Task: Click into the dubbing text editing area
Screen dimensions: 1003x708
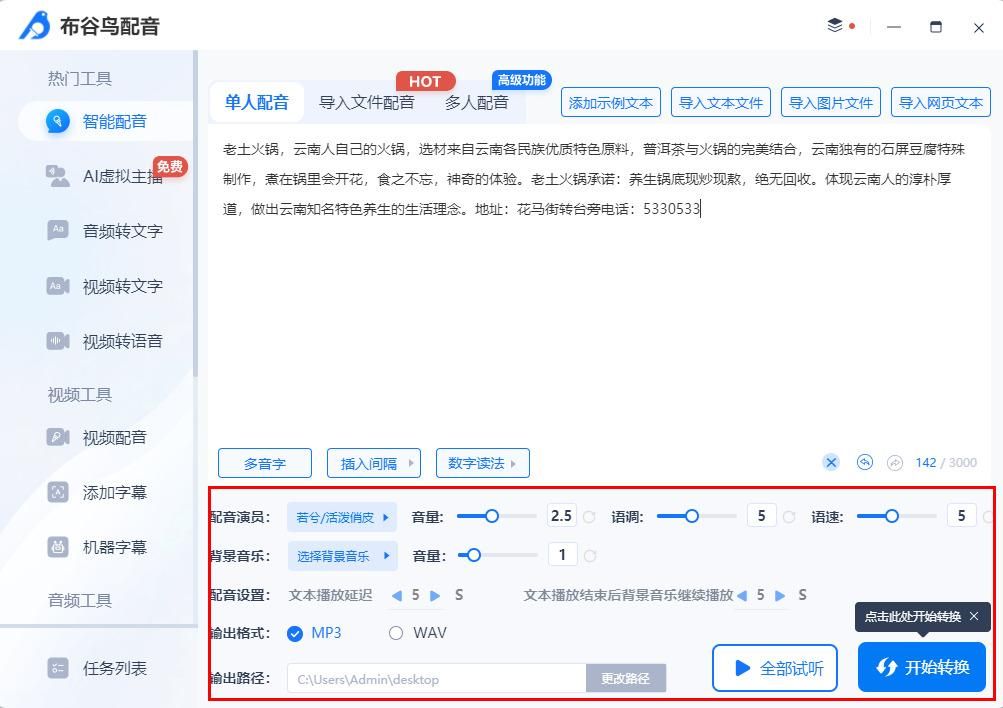Action: click(x=599, y=285)
